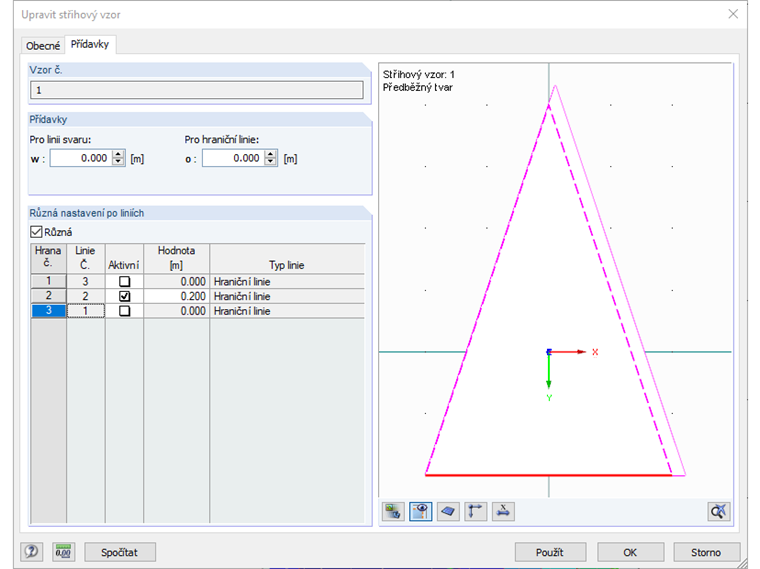Open help with the question mark icon
760x569 pixels.
(32, 552)
